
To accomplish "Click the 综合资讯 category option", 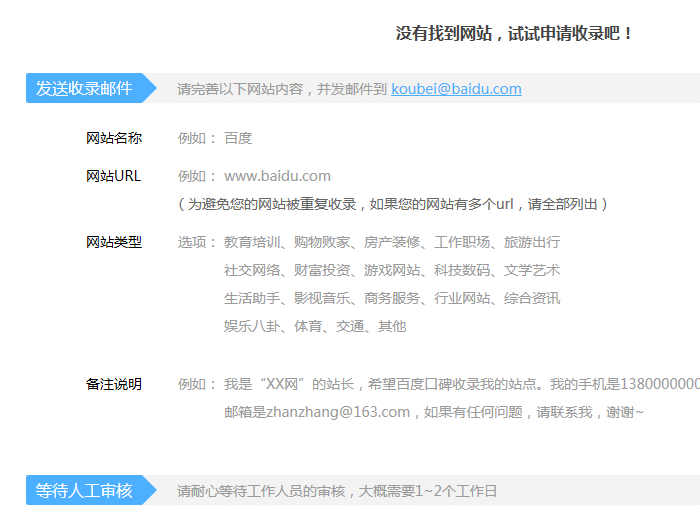I will point(532,298).
